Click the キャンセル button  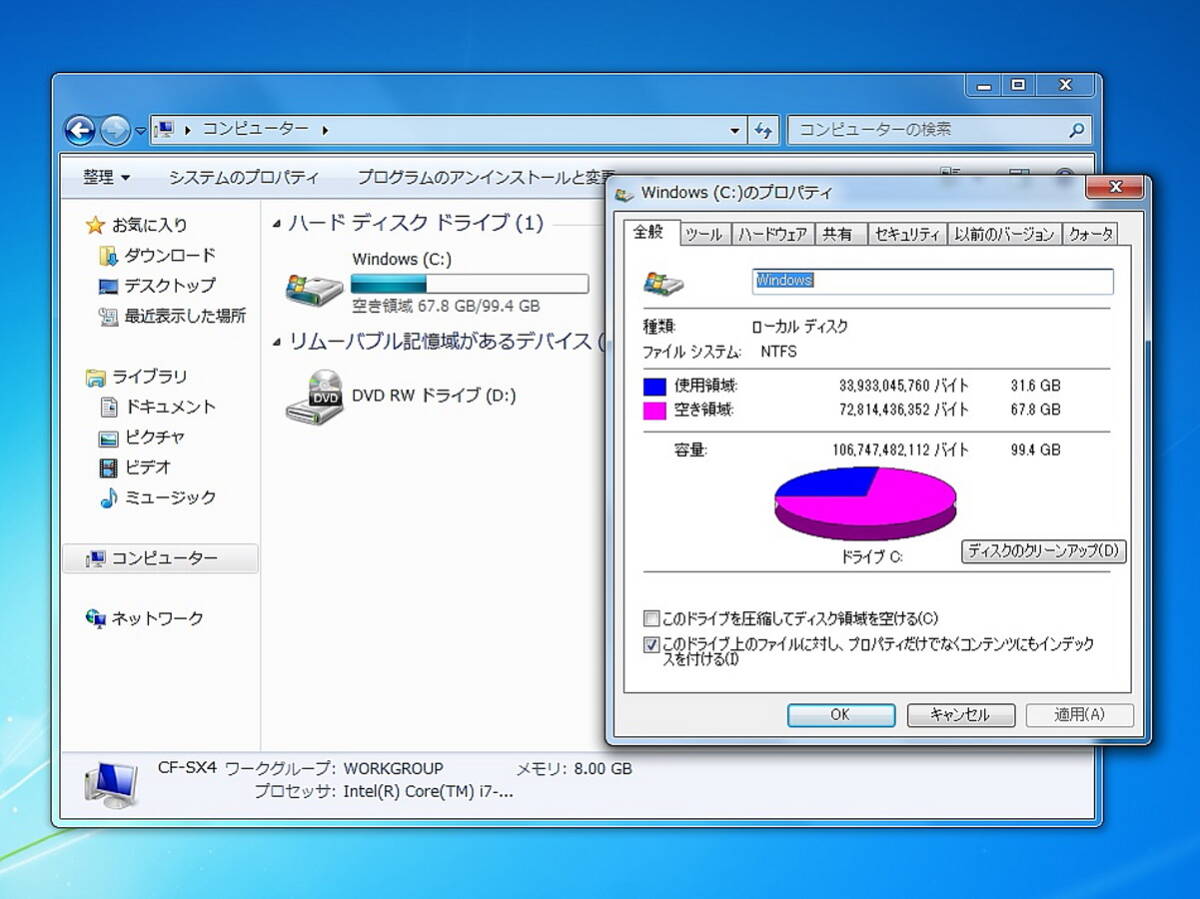[x=961, y=715]
